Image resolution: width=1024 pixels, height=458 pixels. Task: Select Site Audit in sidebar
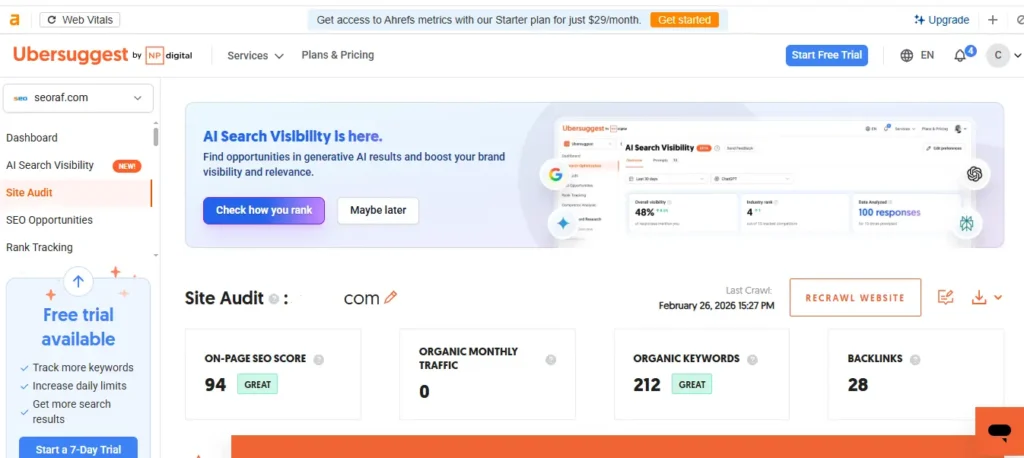pos(29,193)
